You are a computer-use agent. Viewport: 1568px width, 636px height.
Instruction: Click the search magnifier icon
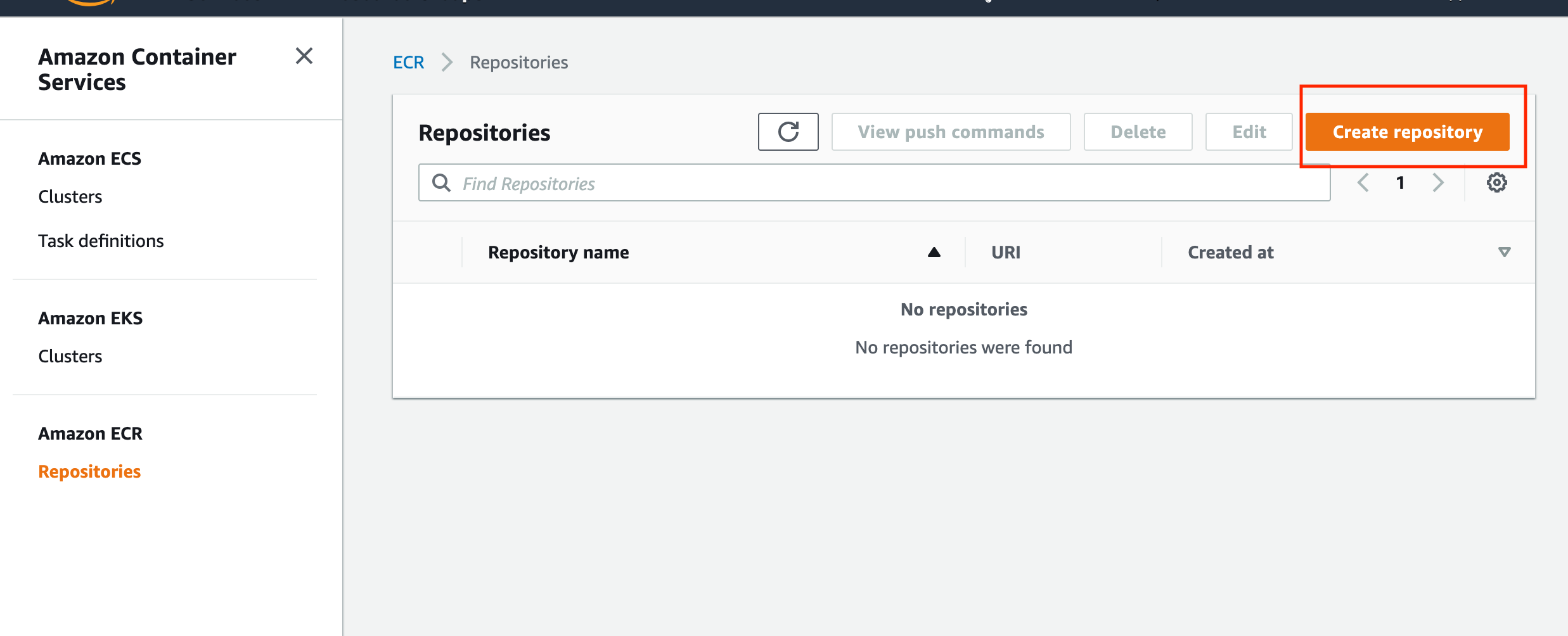(x=441, y=183)
